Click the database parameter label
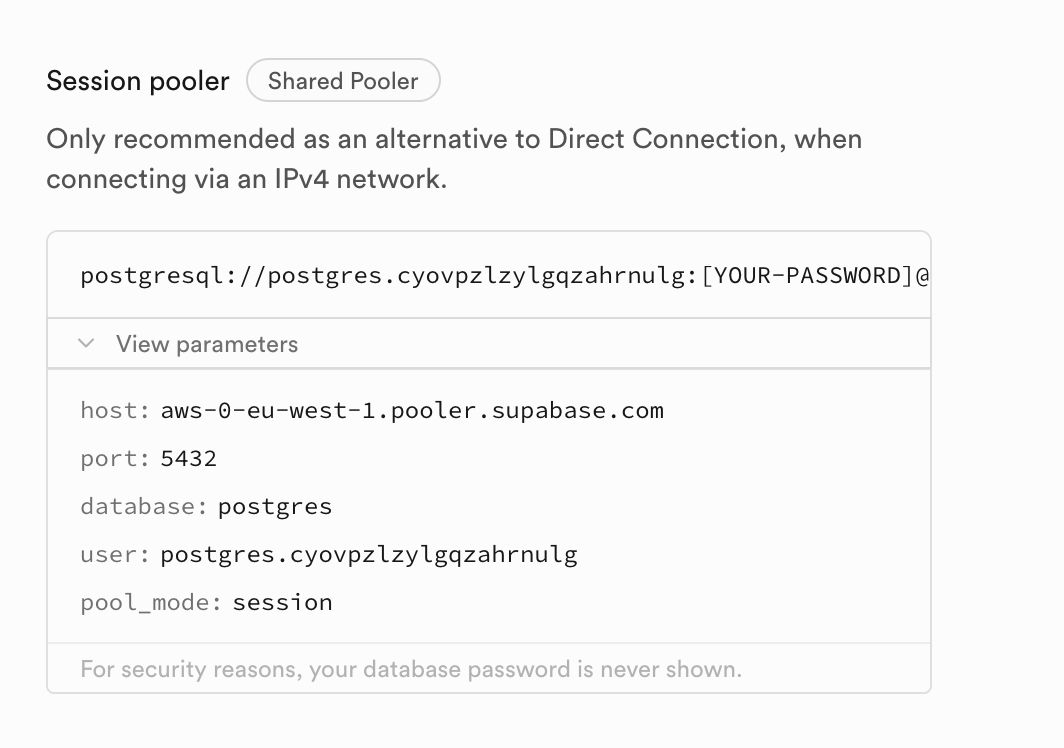 tap(144, 506)
